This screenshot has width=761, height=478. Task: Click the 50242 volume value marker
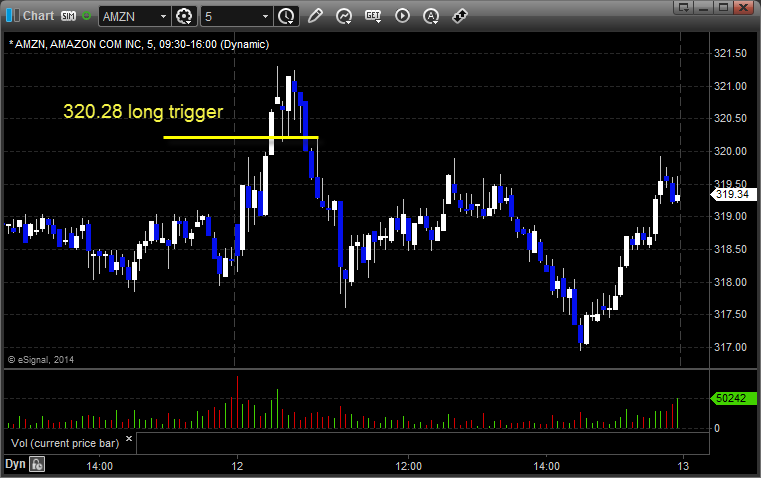(x=733, y=398)
